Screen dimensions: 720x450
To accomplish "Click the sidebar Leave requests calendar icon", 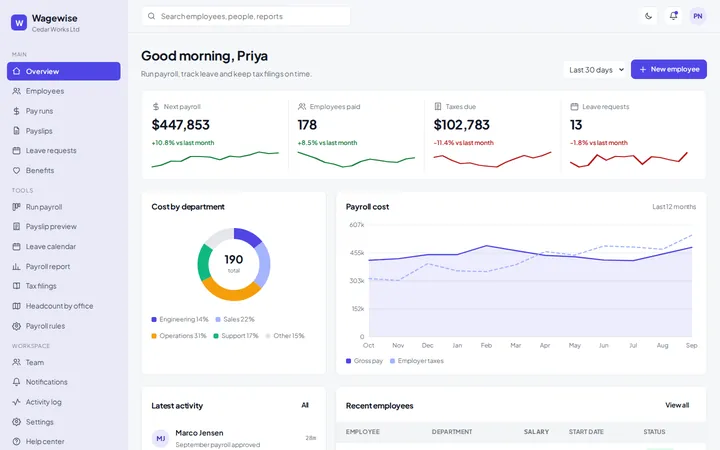I will 17,151.
